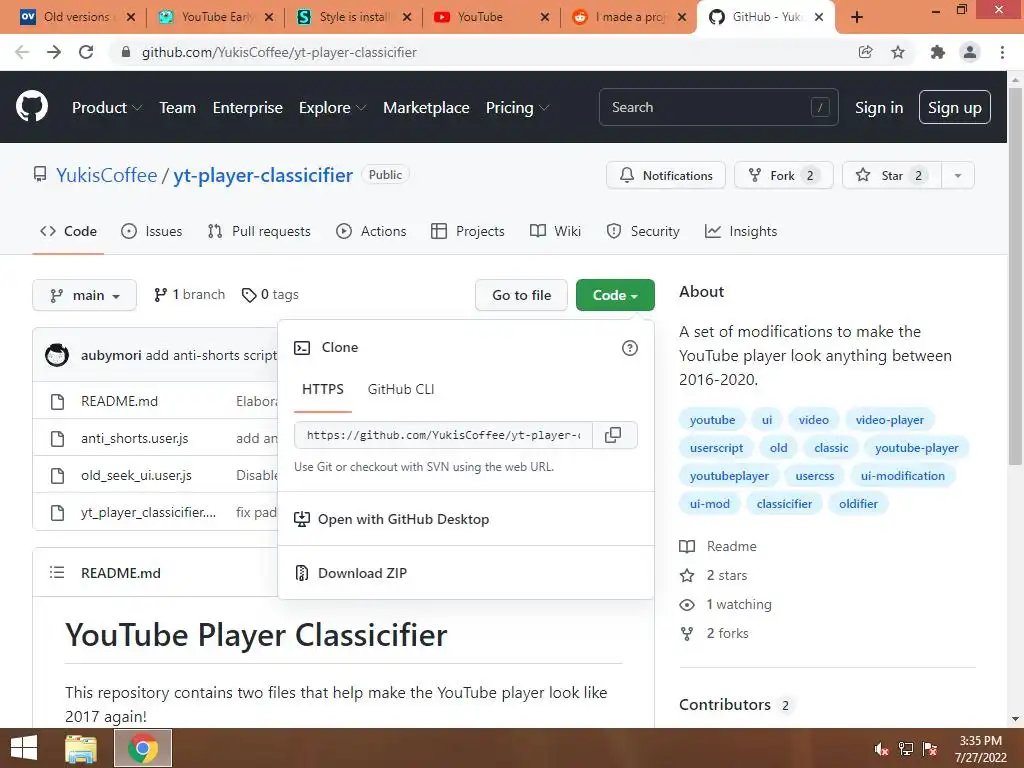The height and width of the screenshot is (768, 1024).
Task: Click the Go to file button
Action: pos(522,295)
